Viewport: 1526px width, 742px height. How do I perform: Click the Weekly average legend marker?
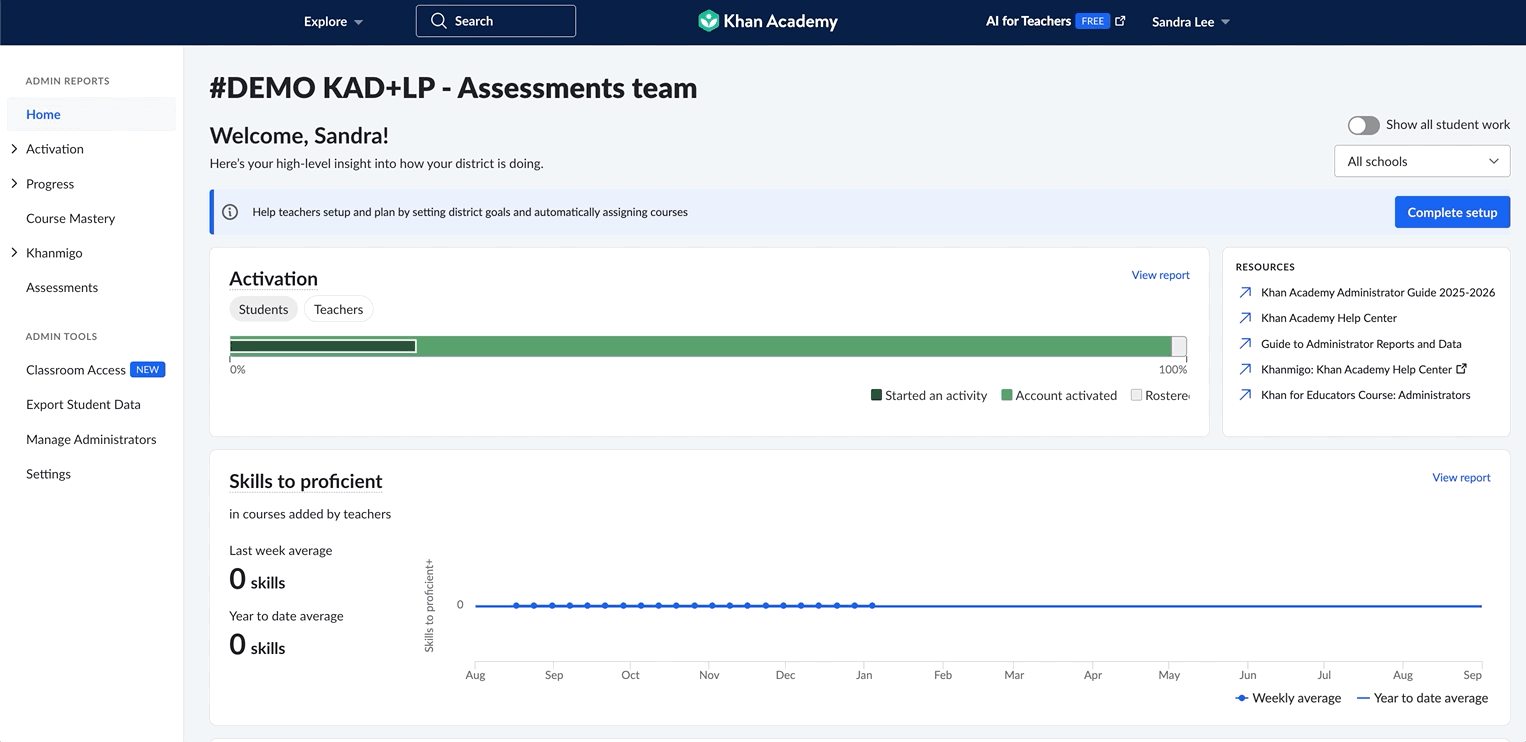[x=1242, y=698]
